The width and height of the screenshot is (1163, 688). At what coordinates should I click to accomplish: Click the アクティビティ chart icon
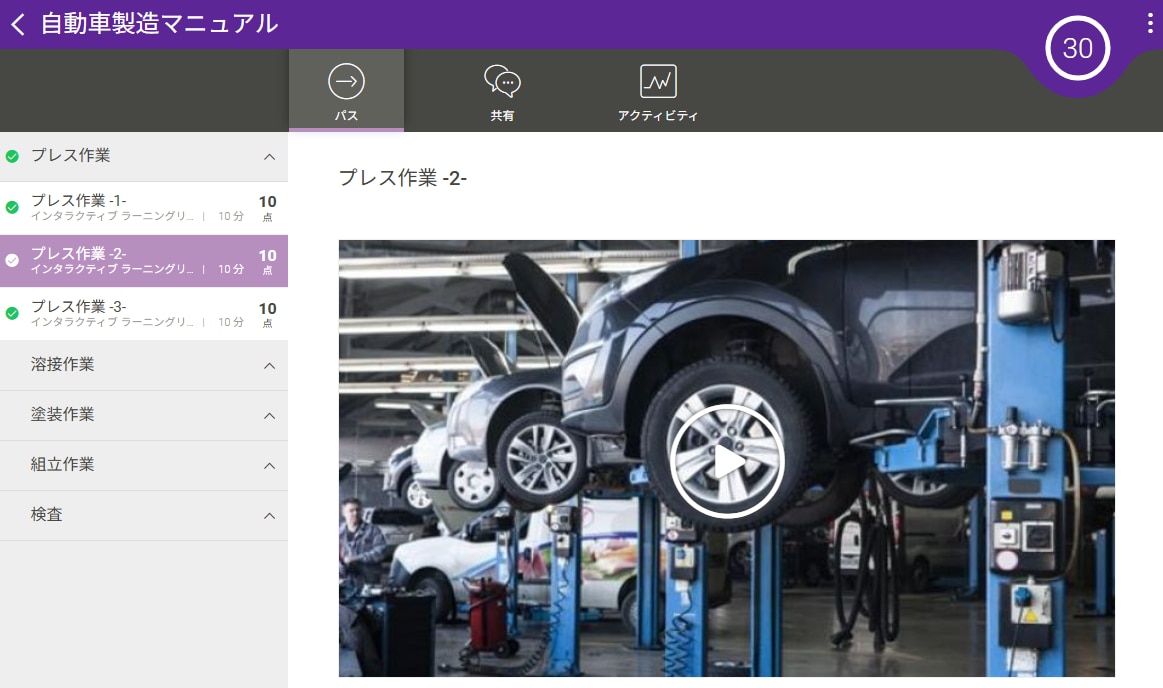coord(658,81)
